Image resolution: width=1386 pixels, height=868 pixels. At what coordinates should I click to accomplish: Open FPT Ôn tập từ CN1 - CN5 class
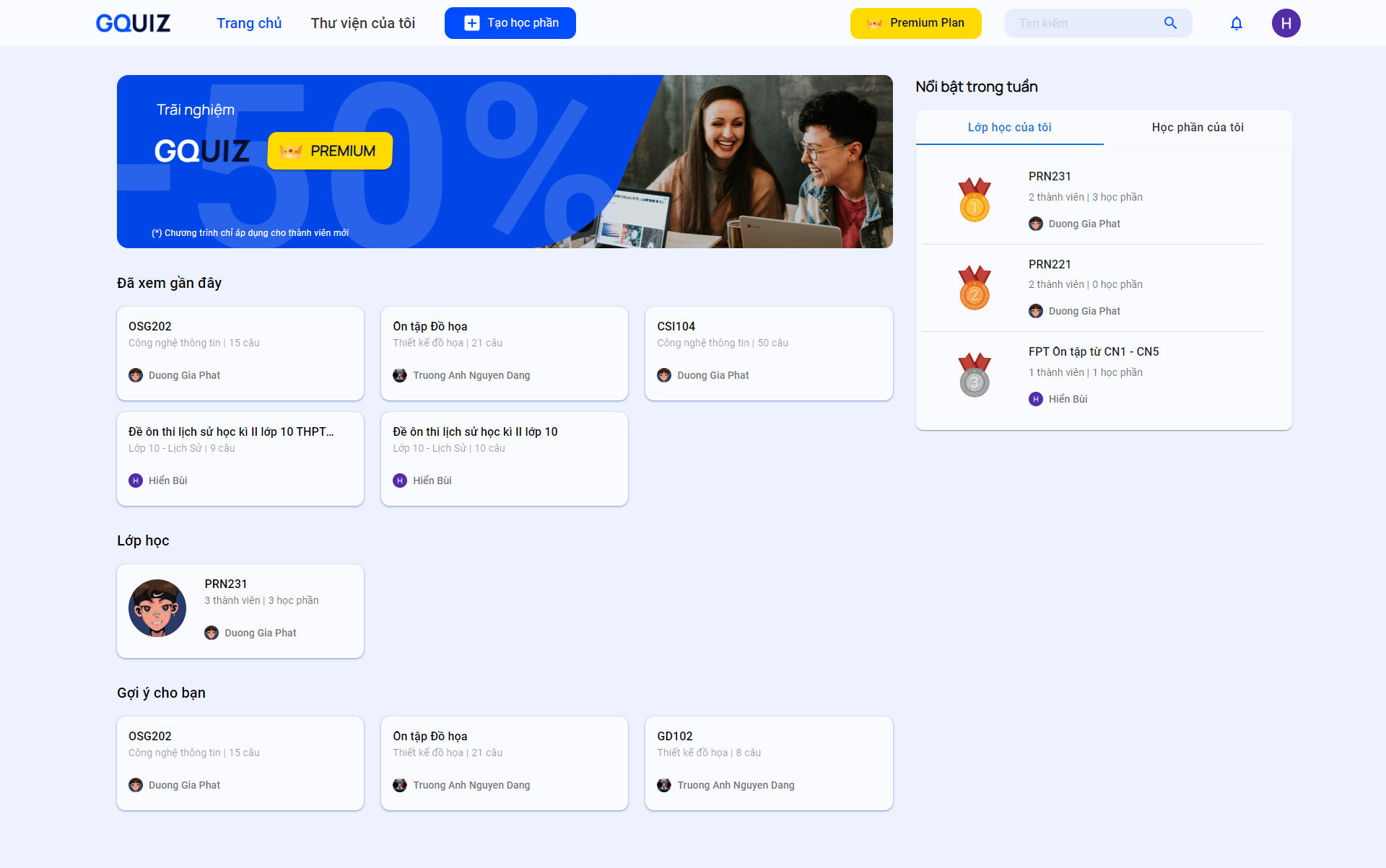tap(1093, 351)
